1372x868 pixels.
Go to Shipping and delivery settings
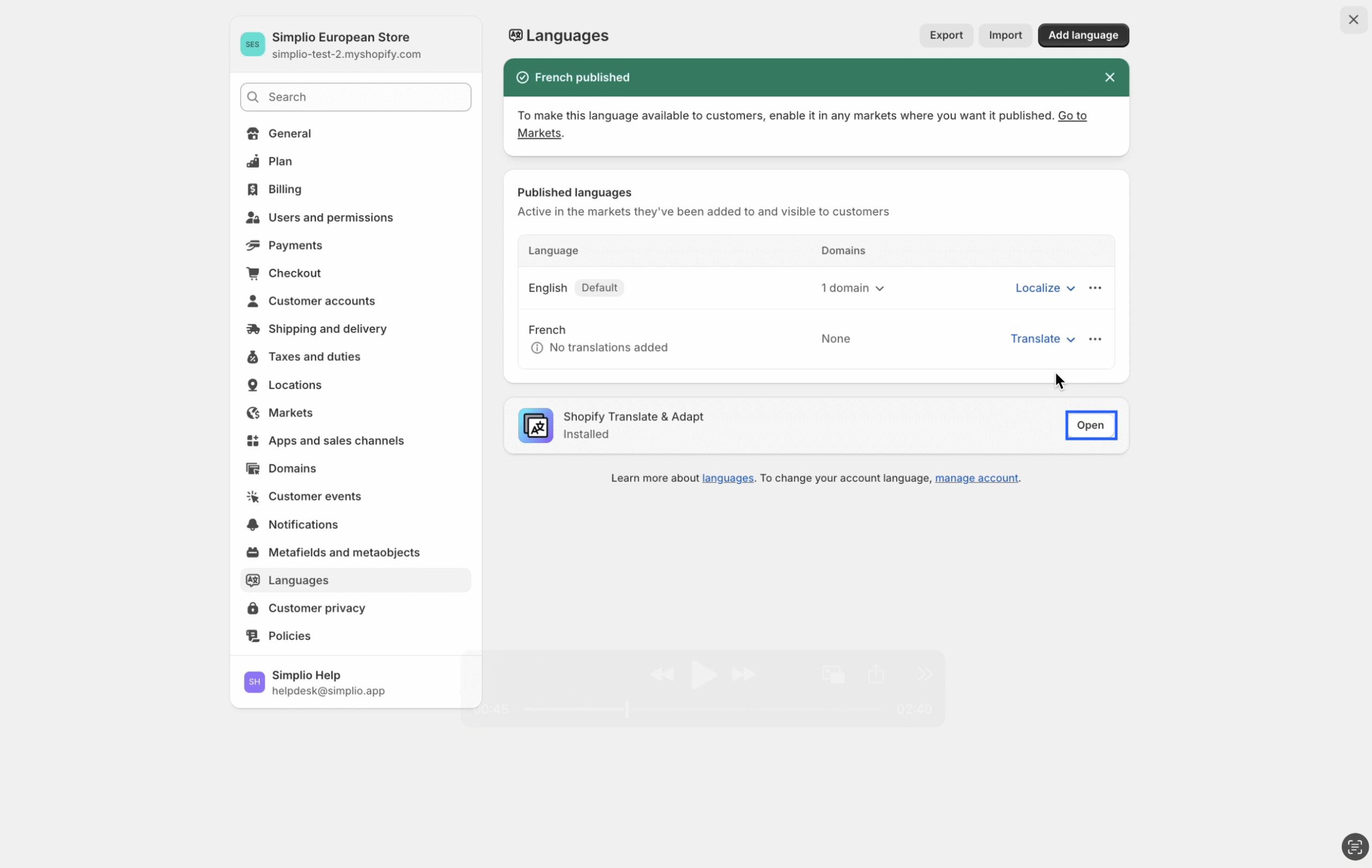(x=327, y=329)
